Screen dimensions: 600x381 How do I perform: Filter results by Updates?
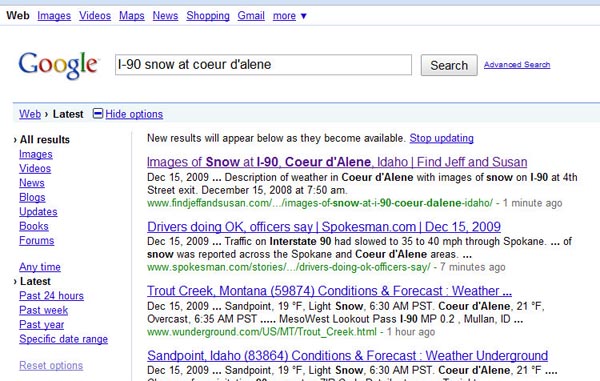pyautogui.click(x=38, y=212)
